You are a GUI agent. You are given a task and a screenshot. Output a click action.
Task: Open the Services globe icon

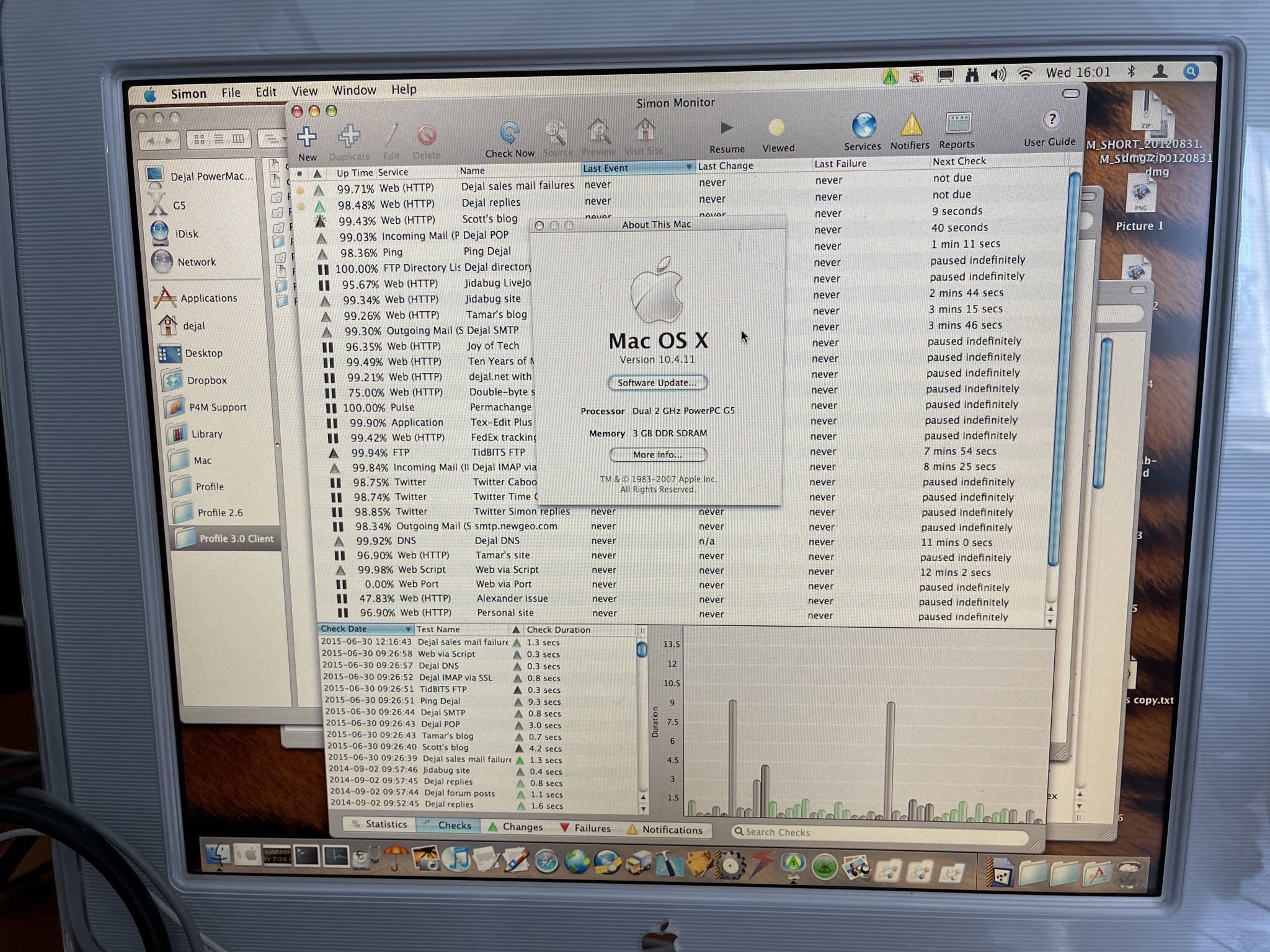(x=863, y=125)
